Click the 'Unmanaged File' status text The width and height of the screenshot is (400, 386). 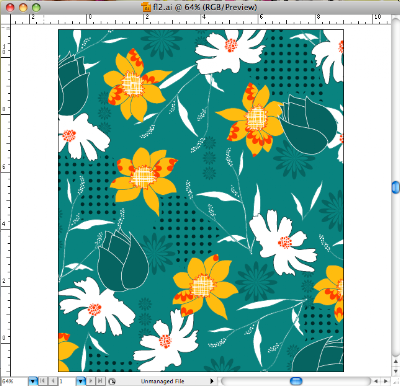162,381
